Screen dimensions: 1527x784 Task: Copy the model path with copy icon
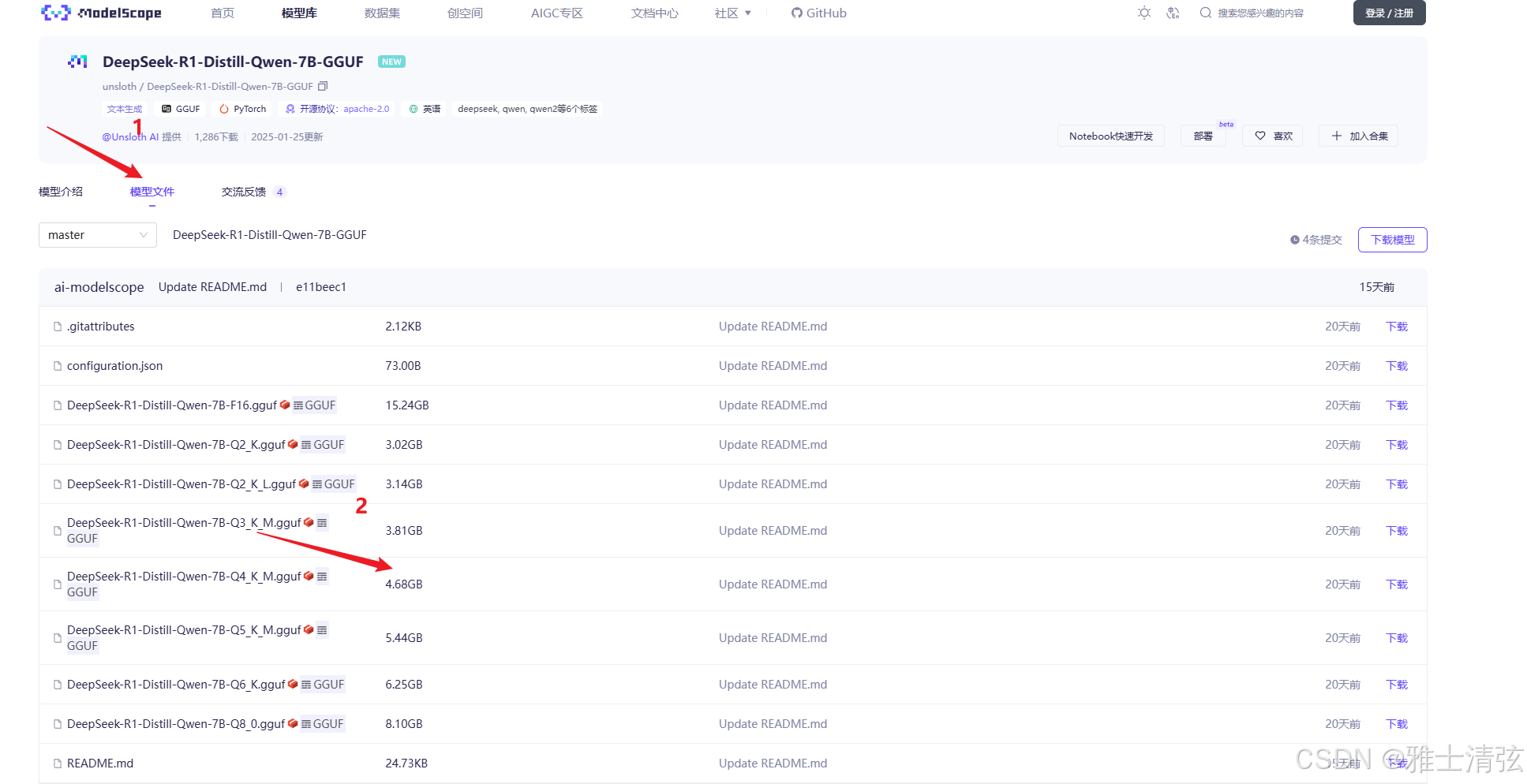[323, 86]
